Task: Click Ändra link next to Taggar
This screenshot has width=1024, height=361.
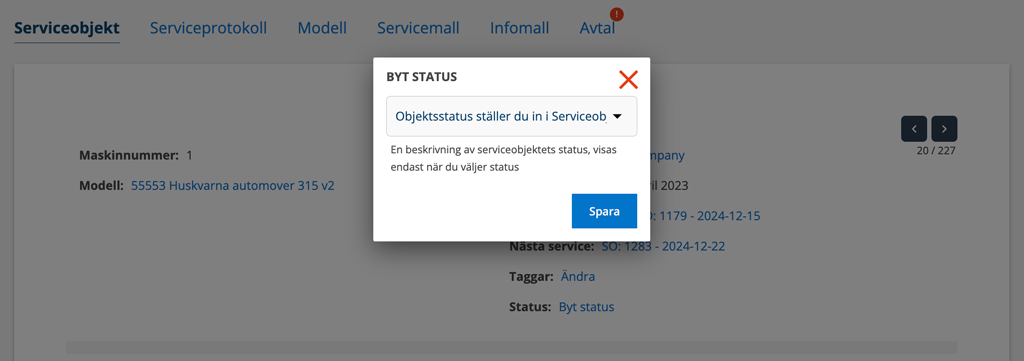Action: (578, 277)
